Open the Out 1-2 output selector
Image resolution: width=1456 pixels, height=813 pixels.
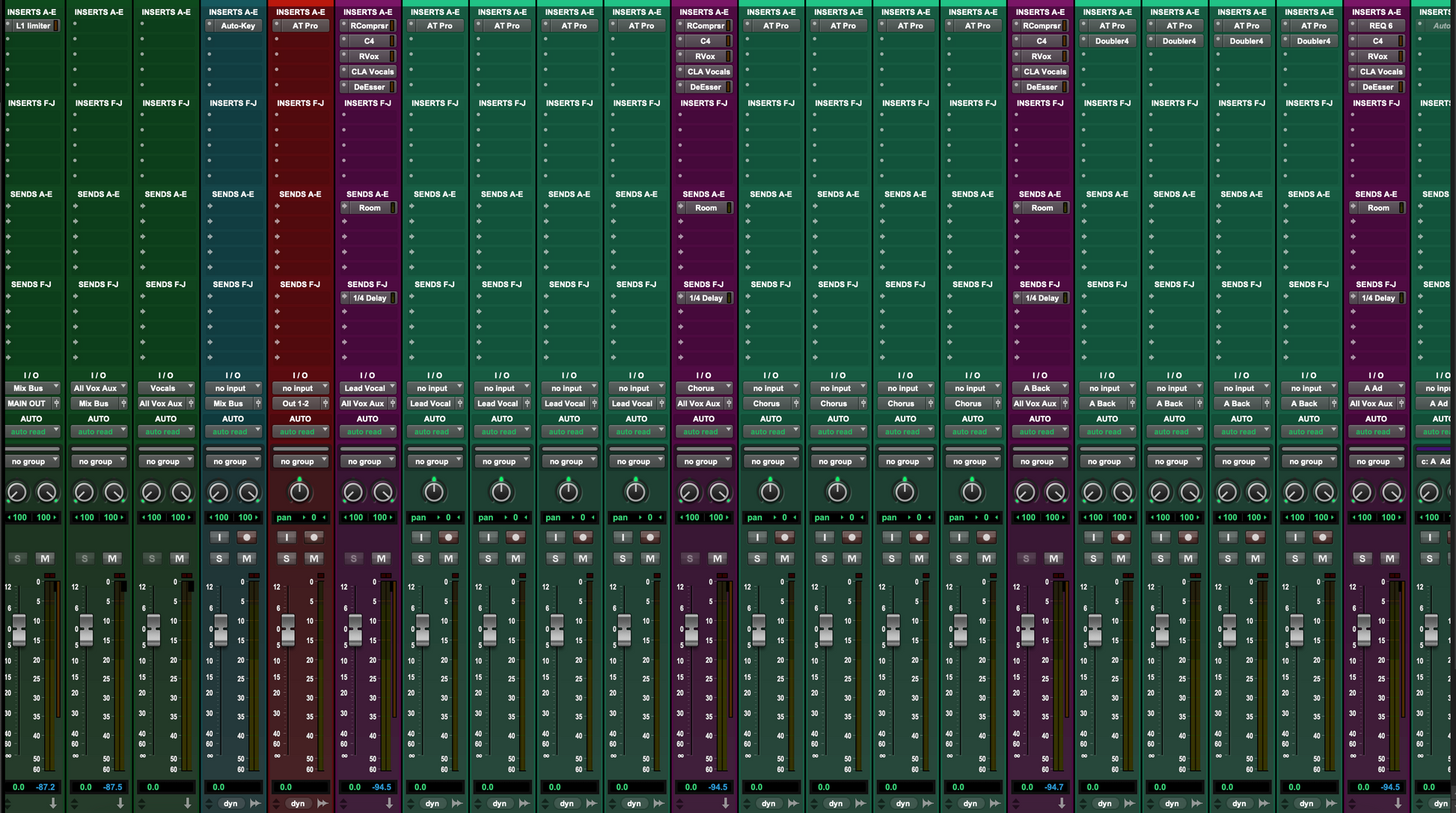[296, 403]
